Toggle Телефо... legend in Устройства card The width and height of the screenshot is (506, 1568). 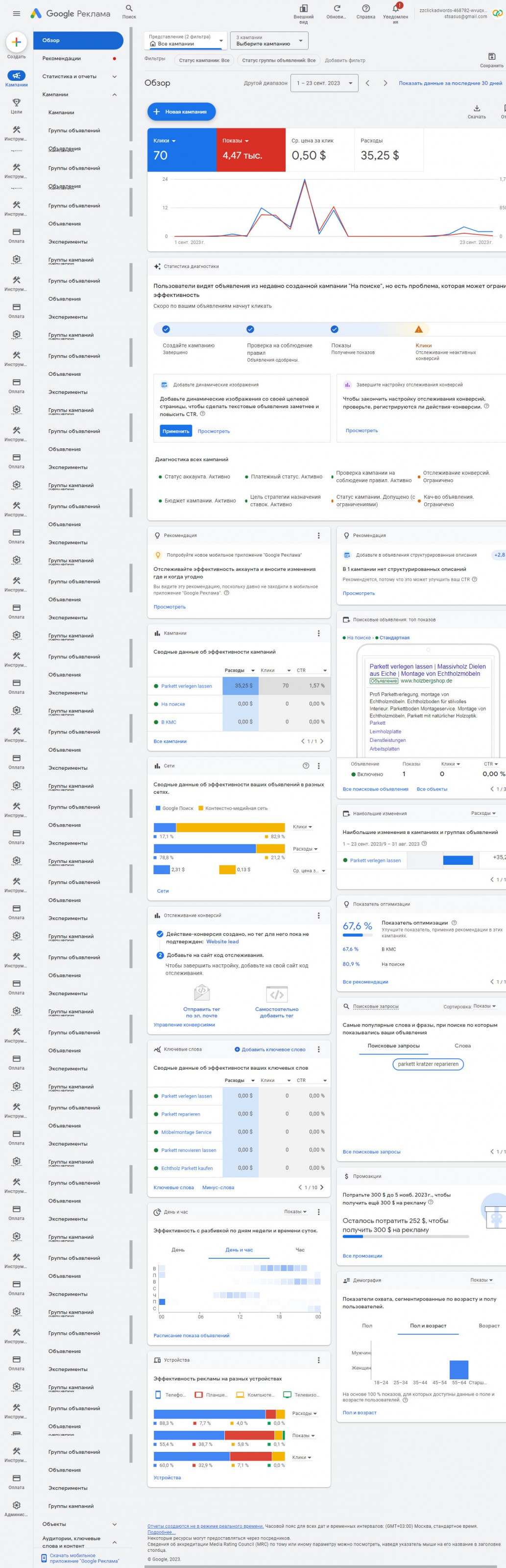pyautogui.click(x=171, y=1395)
